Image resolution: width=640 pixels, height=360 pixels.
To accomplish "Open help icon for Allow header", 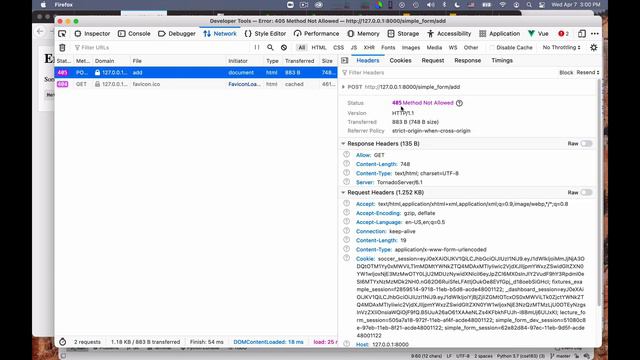I will (347, 155).
